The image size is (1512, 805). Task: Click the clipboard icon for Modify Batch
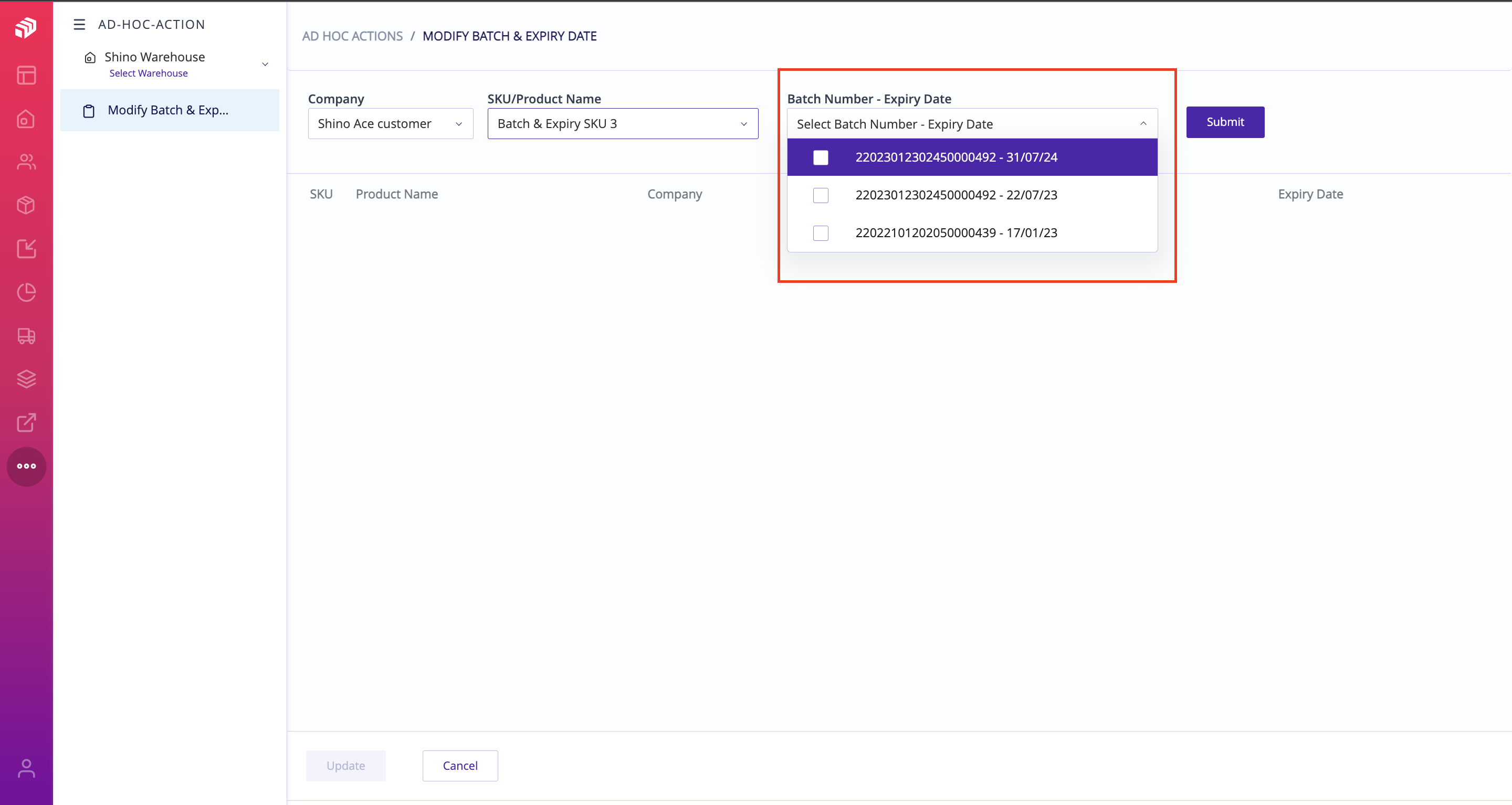89,111
